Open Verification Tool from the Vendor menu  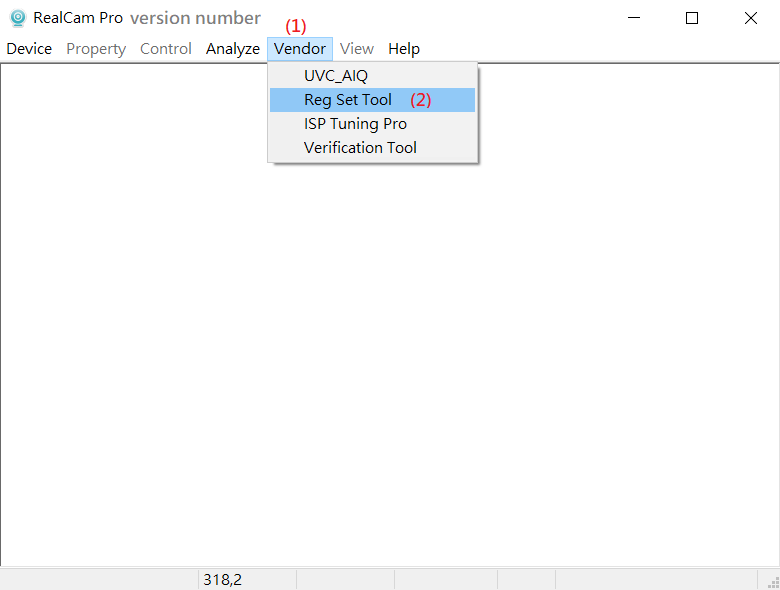pos(373,147)
